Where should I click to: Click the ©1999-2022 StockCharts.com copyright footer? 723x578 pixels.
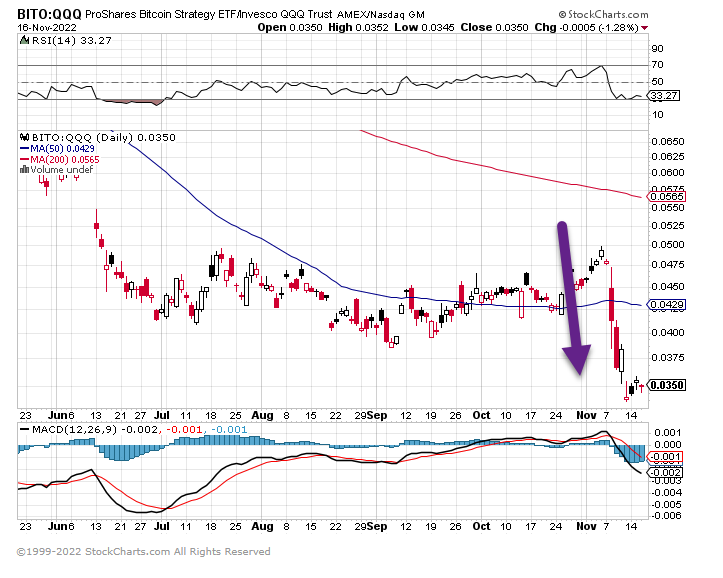144,552
